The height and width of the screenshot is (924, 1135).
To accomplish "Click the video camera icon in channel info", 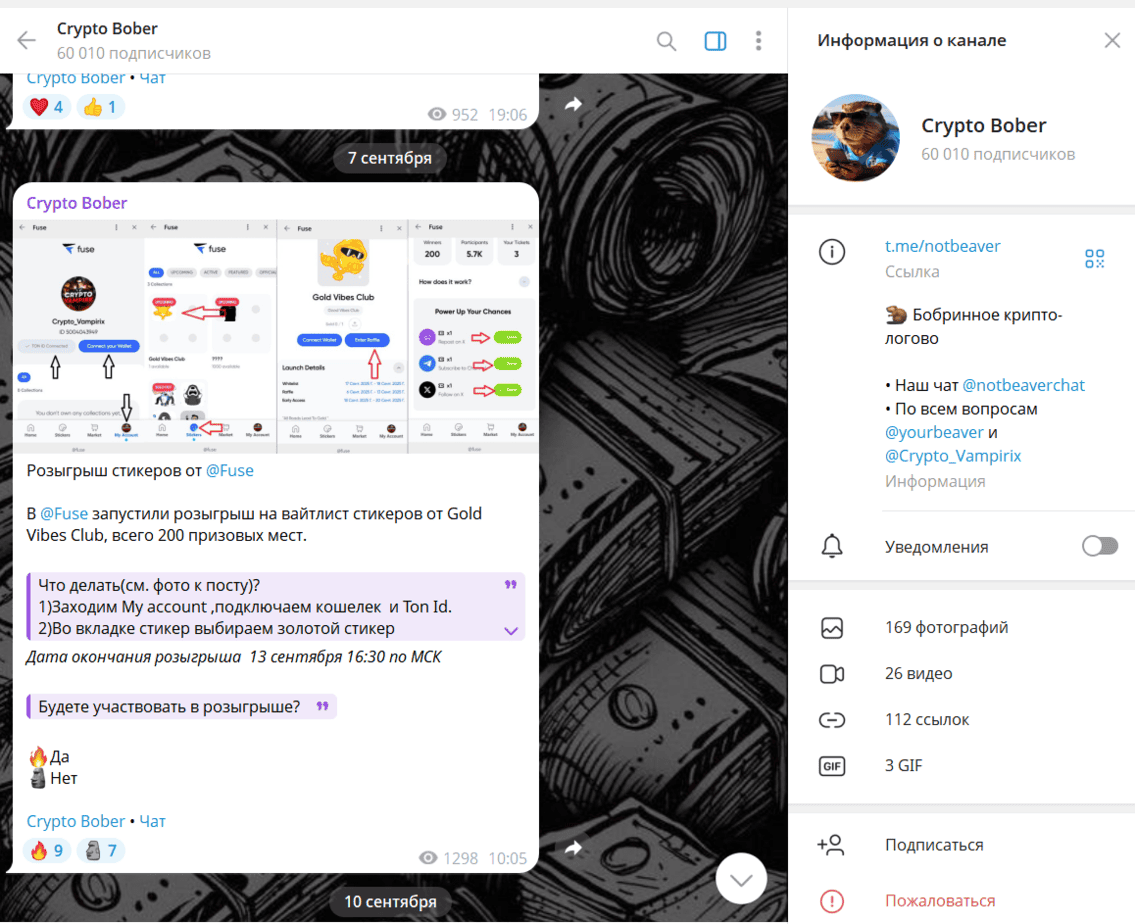I will point(832,674).
